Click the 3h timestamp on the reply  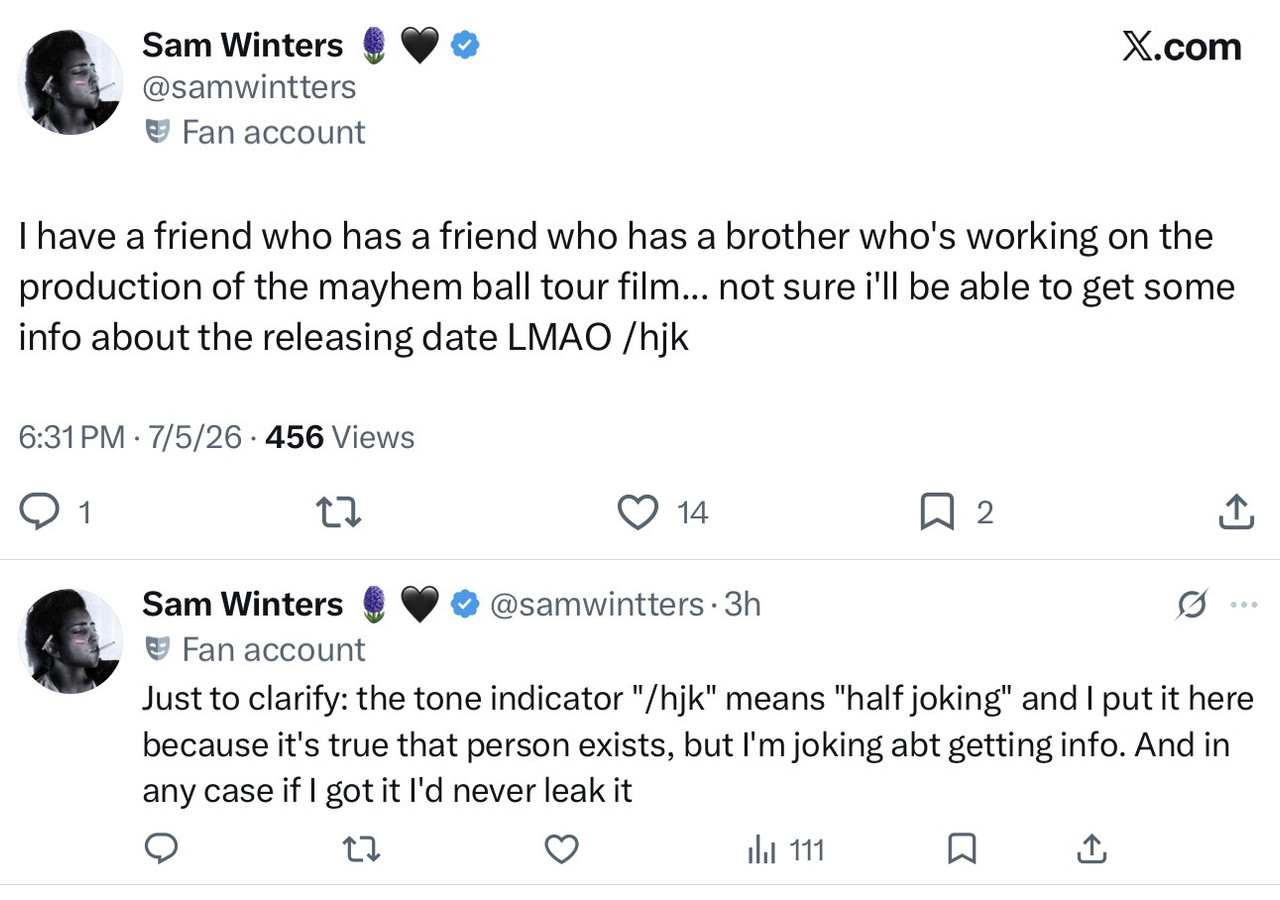pyautogui.click(x=742, y=604)
